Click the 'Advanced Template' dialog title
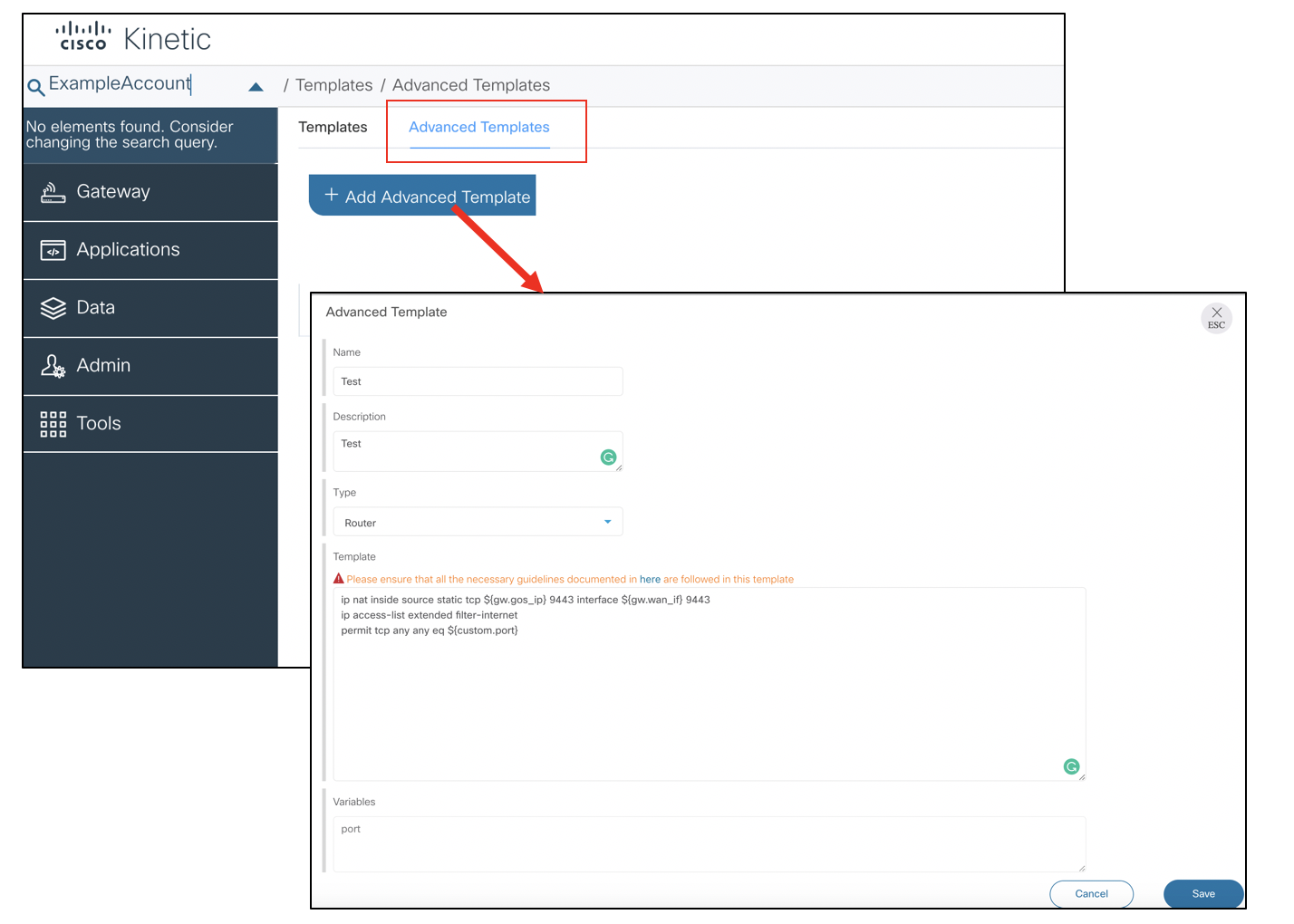This screenshot has width=1294, height=924. tap(386, 312)
